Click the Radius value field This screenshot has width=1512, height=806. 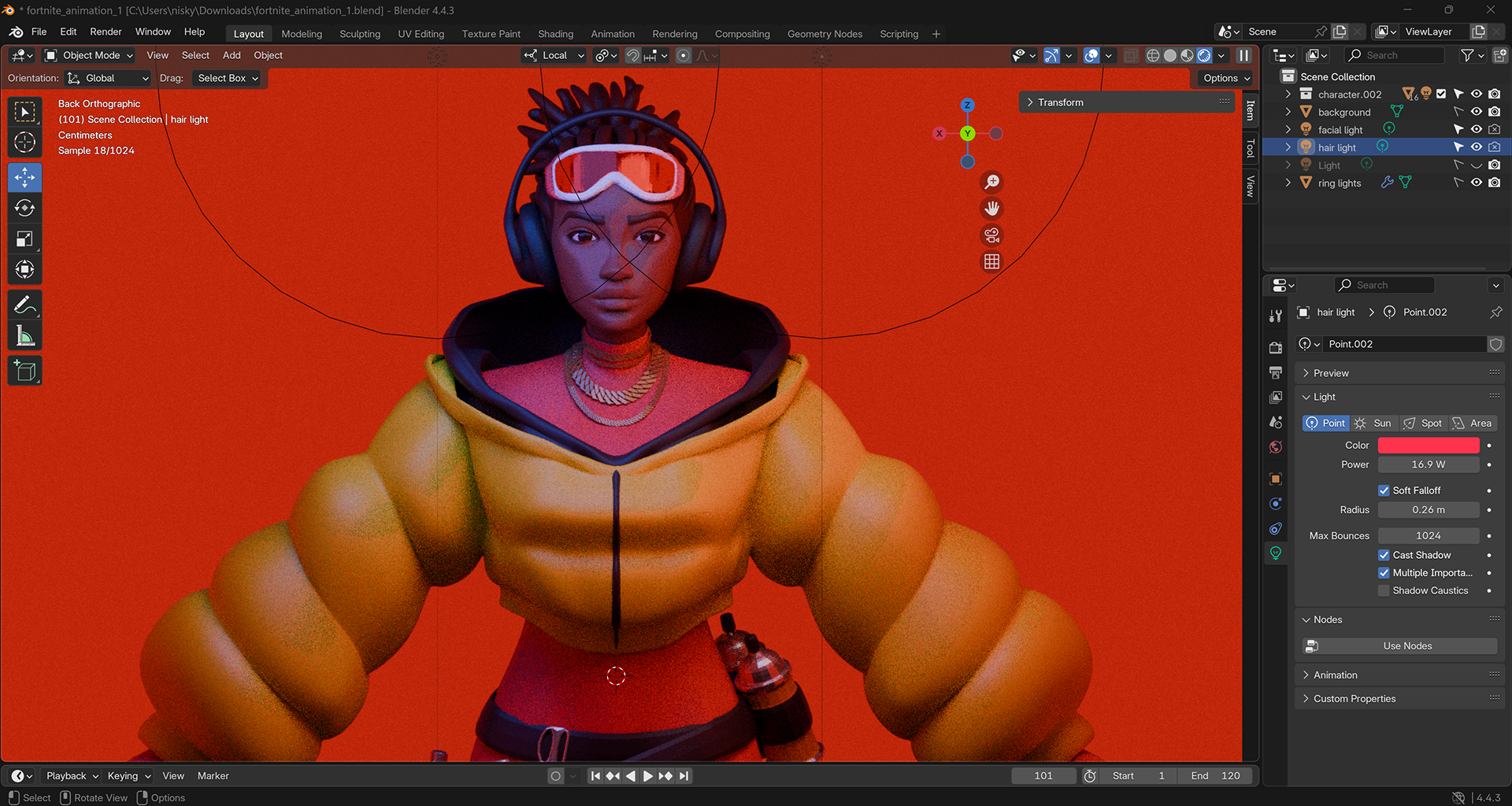click(1429, 510)
